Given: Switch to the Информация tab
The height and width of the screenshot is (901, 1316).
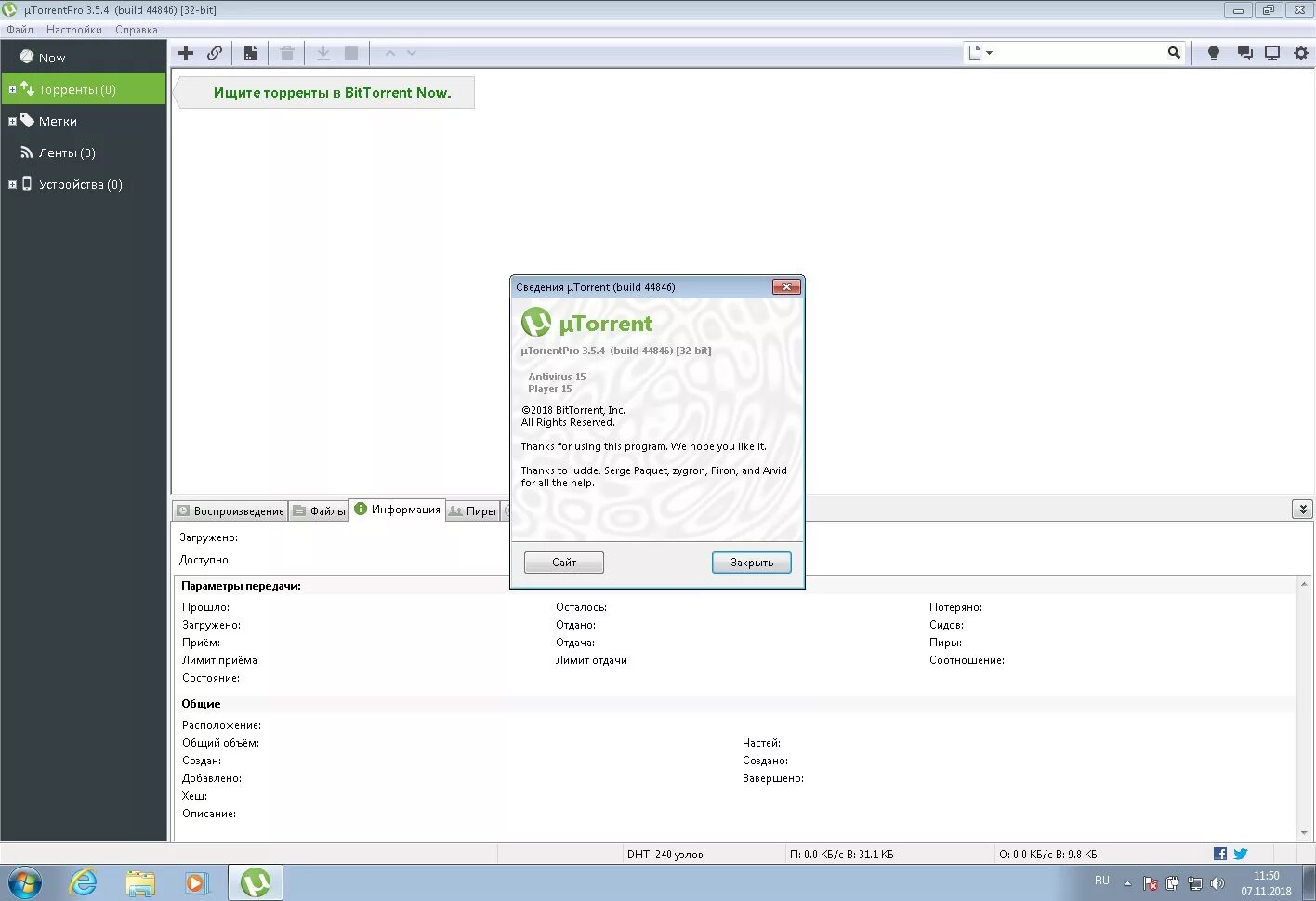Looking at the screenshot, I should tap(397, 510).
